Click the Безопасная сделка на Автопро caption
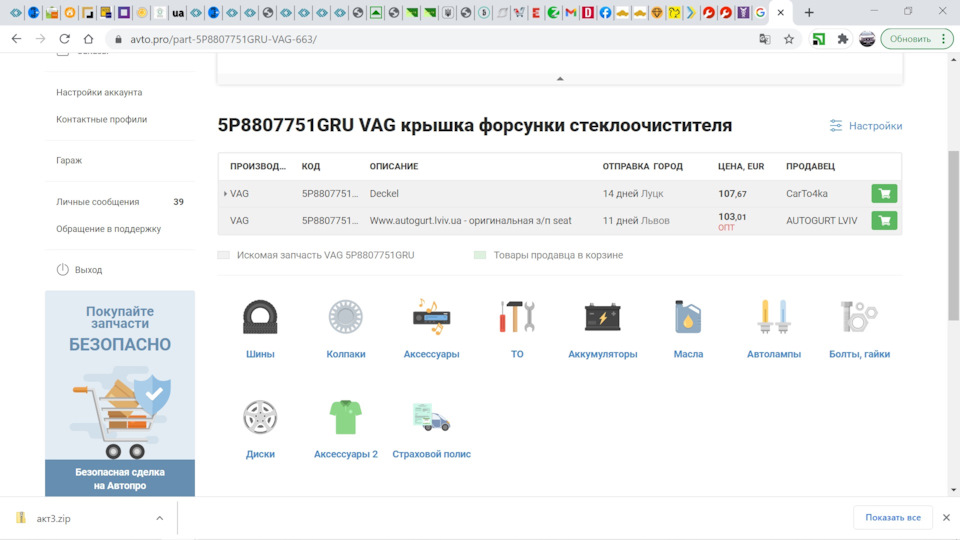The width and height of the screenshot is (960, 540). coord(120,479)
